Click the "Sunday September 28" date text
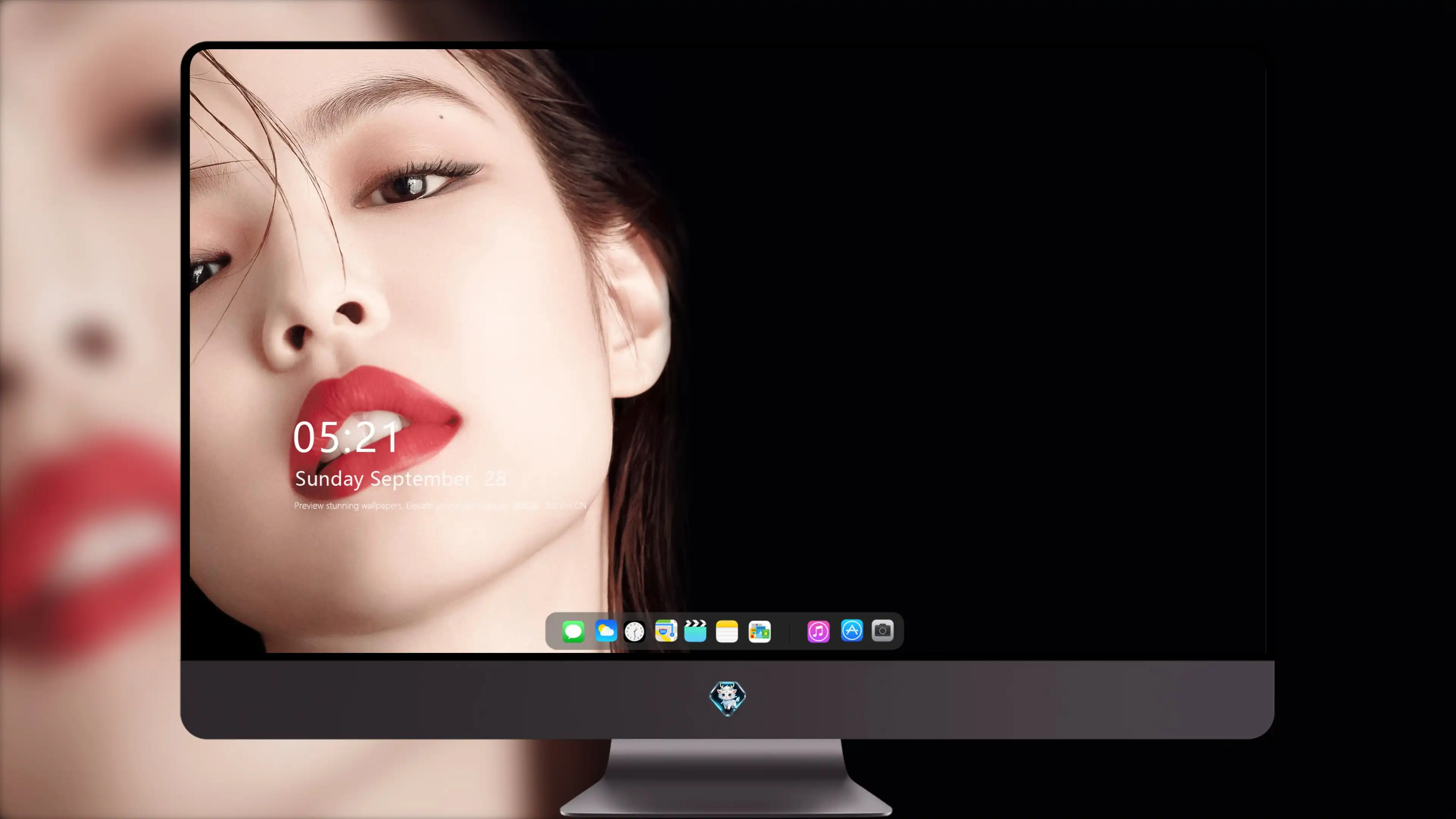Viewport: 1456px width, 819px height. click(400, 479)
